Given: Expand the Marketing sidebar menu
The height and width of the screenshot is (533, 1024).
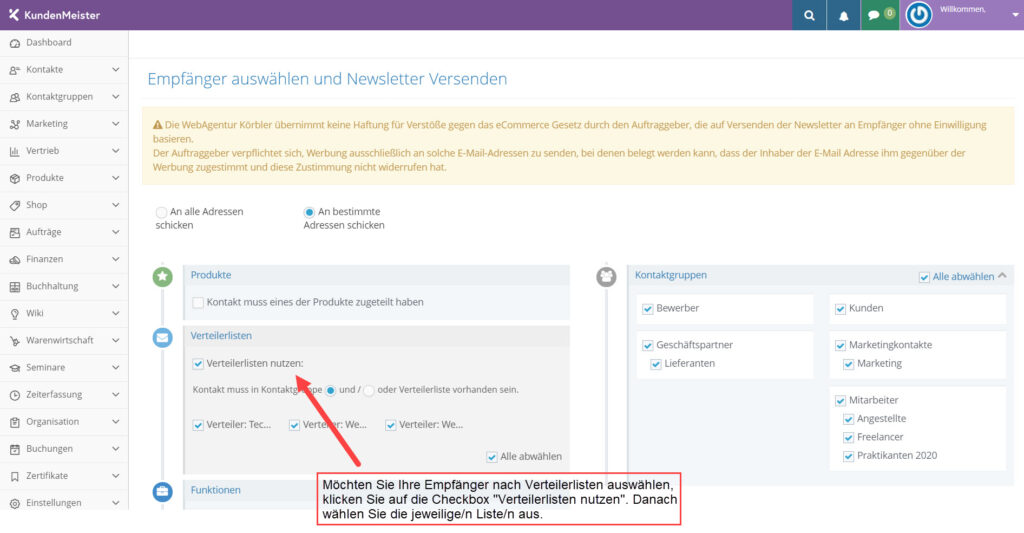Looking at the screenshot, I should tap(64, 123).
